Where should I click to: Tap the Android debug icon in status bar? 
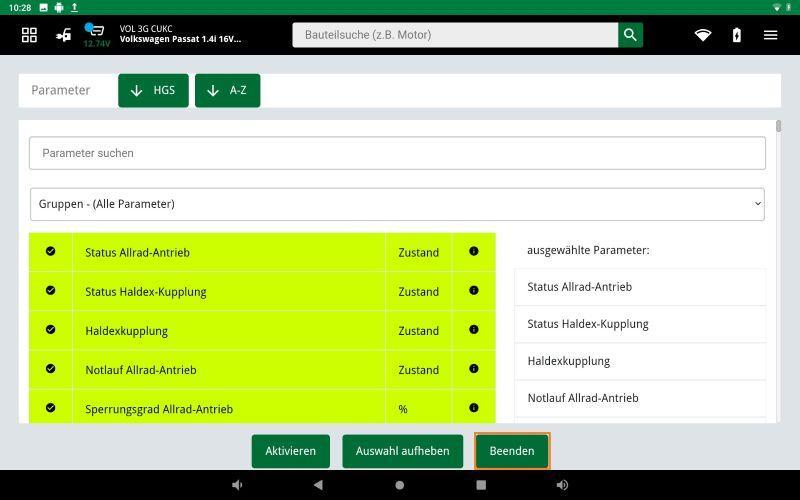pyautogui.click(x=59, y=8)
